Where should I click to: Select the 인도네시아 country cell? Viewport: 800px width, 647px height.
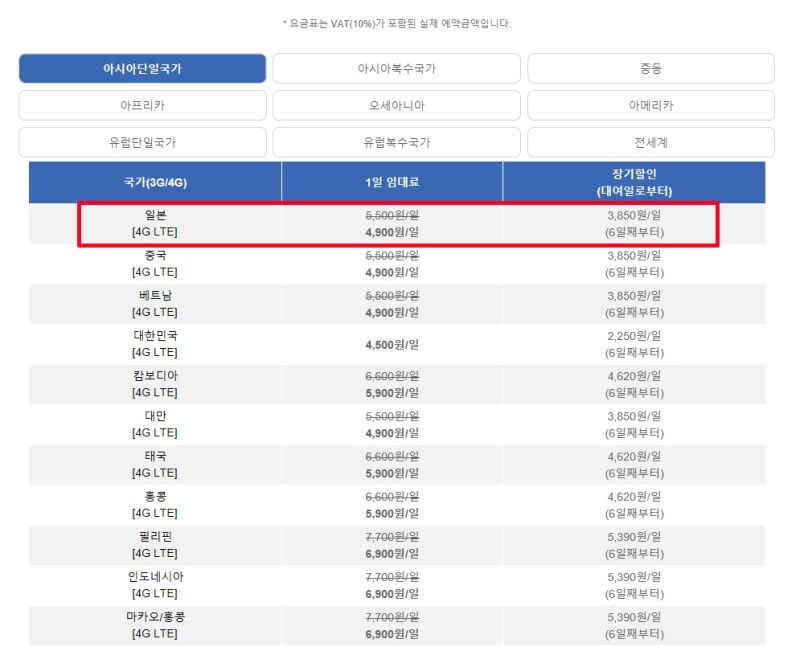coord(155,585)
